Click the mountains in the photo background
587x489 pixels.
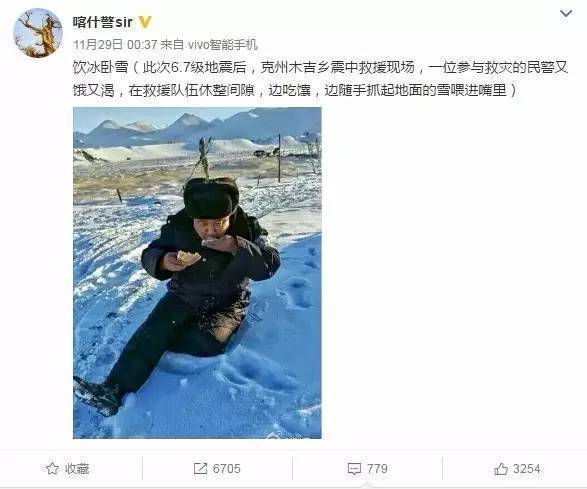point(197,129)
